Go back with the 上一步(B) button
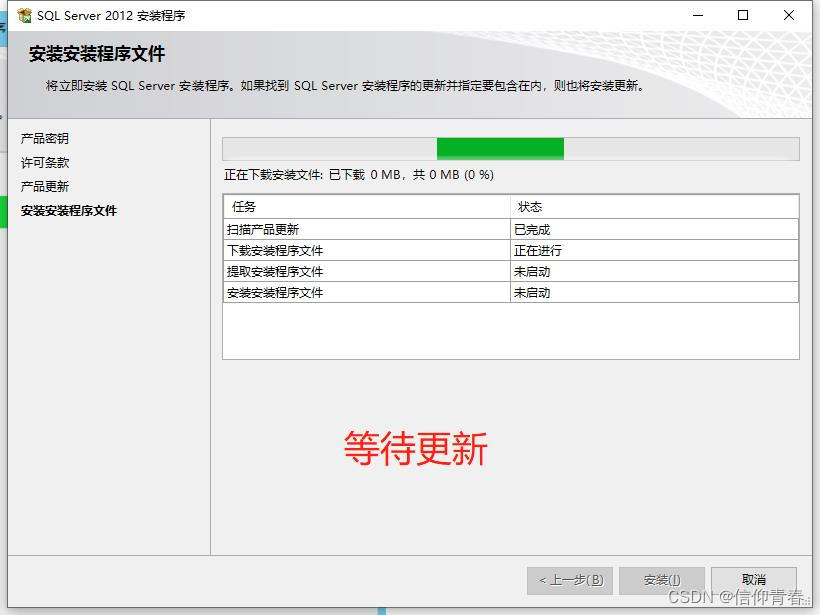This screenshot has width=820, height=615. [570, 580]
